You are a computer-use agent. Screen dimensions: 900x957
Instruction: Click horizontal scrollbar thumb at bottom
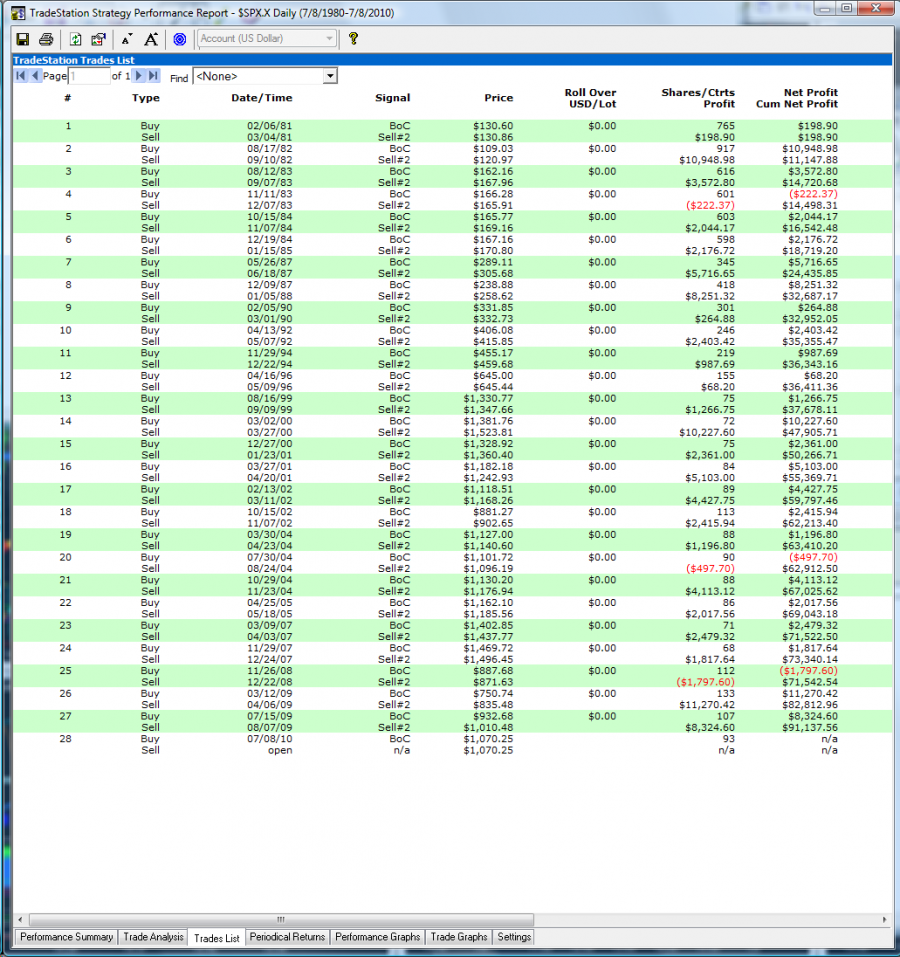[281, 919]
